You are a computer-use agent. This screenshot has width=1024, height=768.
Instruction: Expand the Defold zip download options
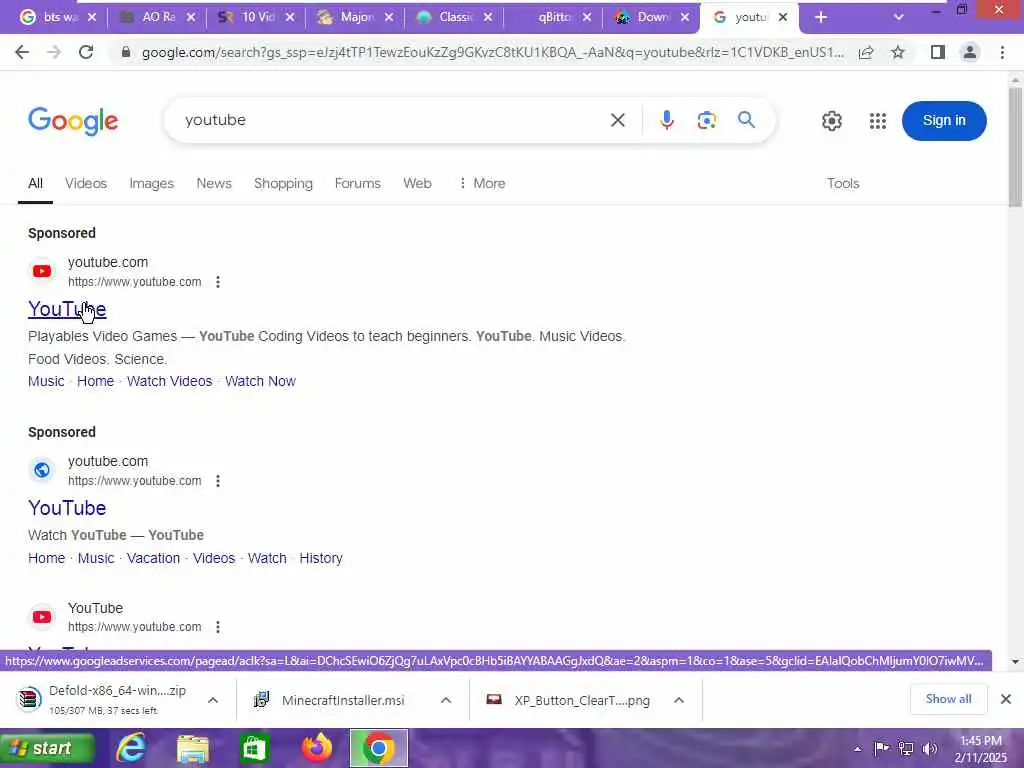click(x=213, y=700)
